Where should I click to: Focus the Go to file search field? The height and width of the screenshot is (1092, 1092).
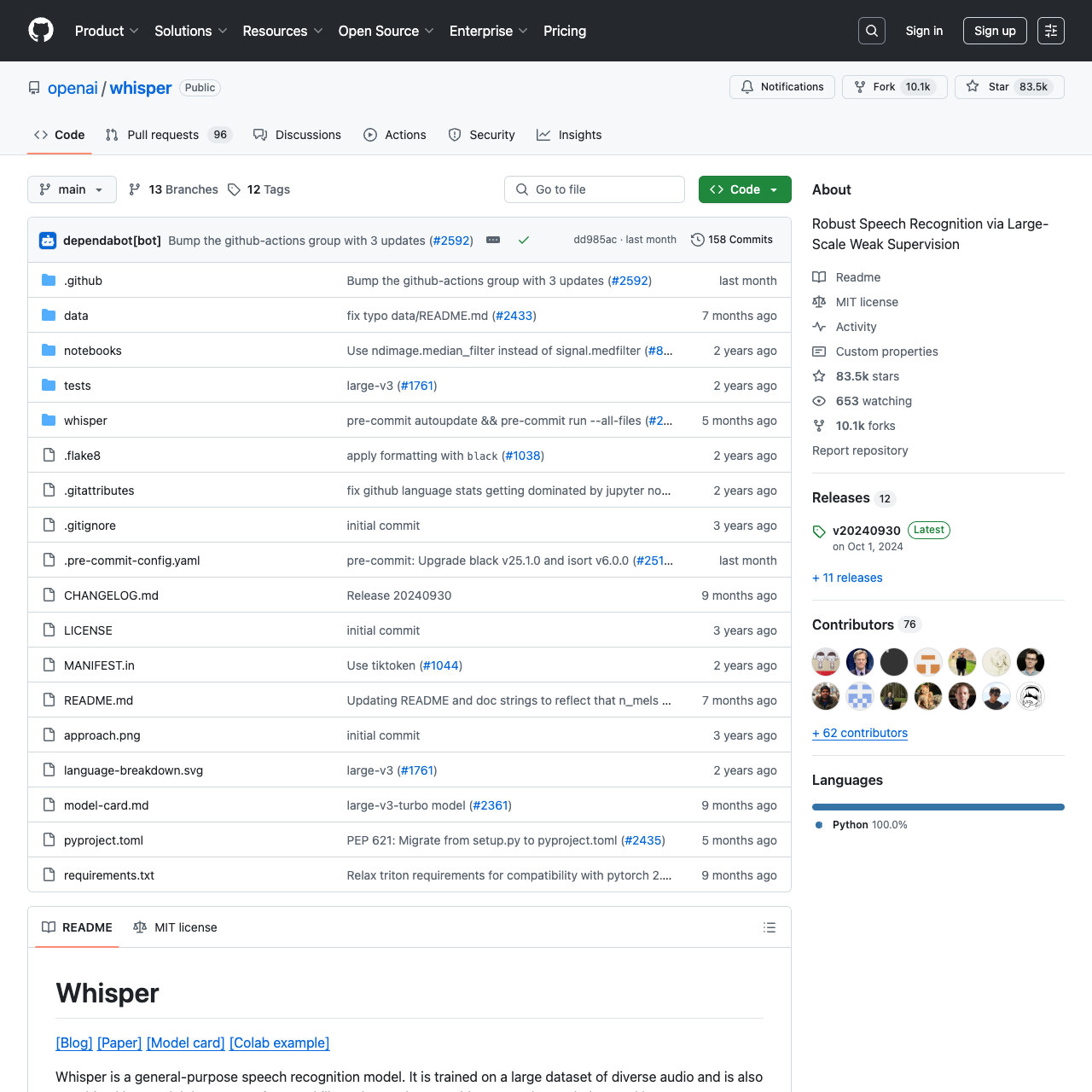595,189
